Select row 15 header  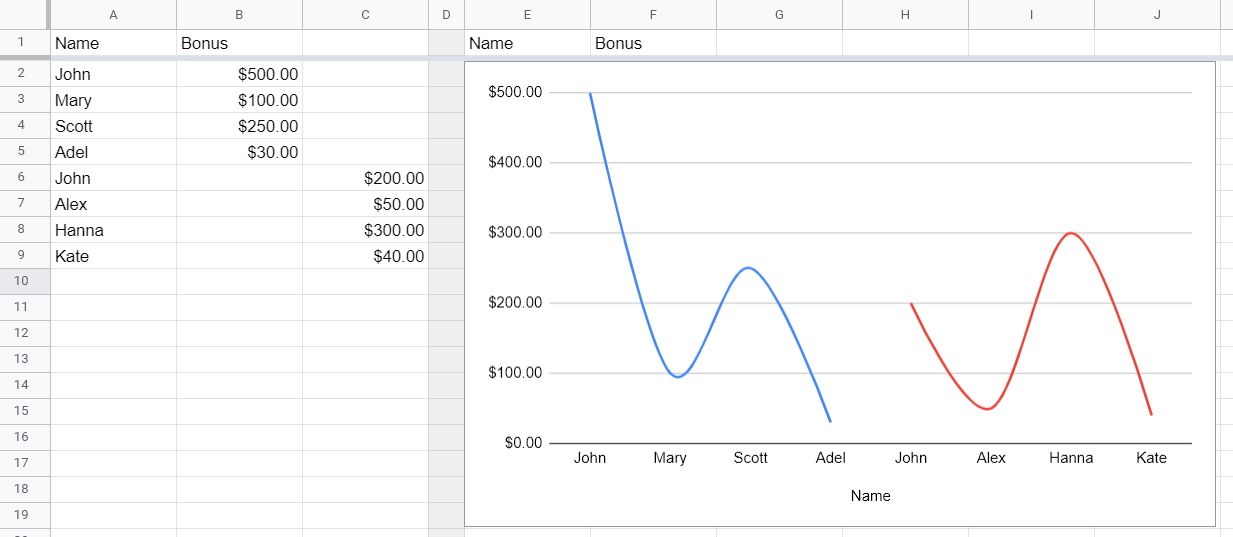click(x=25, y=411)
